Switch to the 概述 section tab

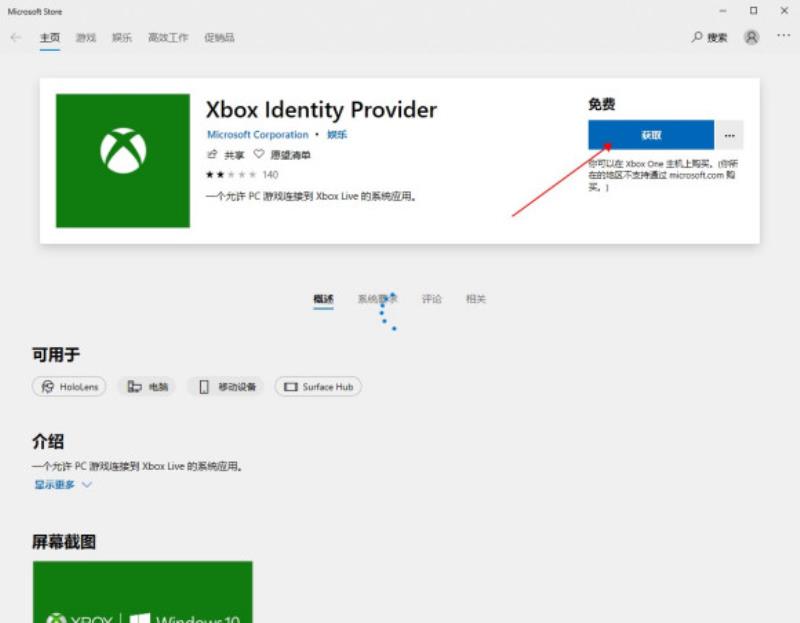pyautogui.click(x=323, y=299)
